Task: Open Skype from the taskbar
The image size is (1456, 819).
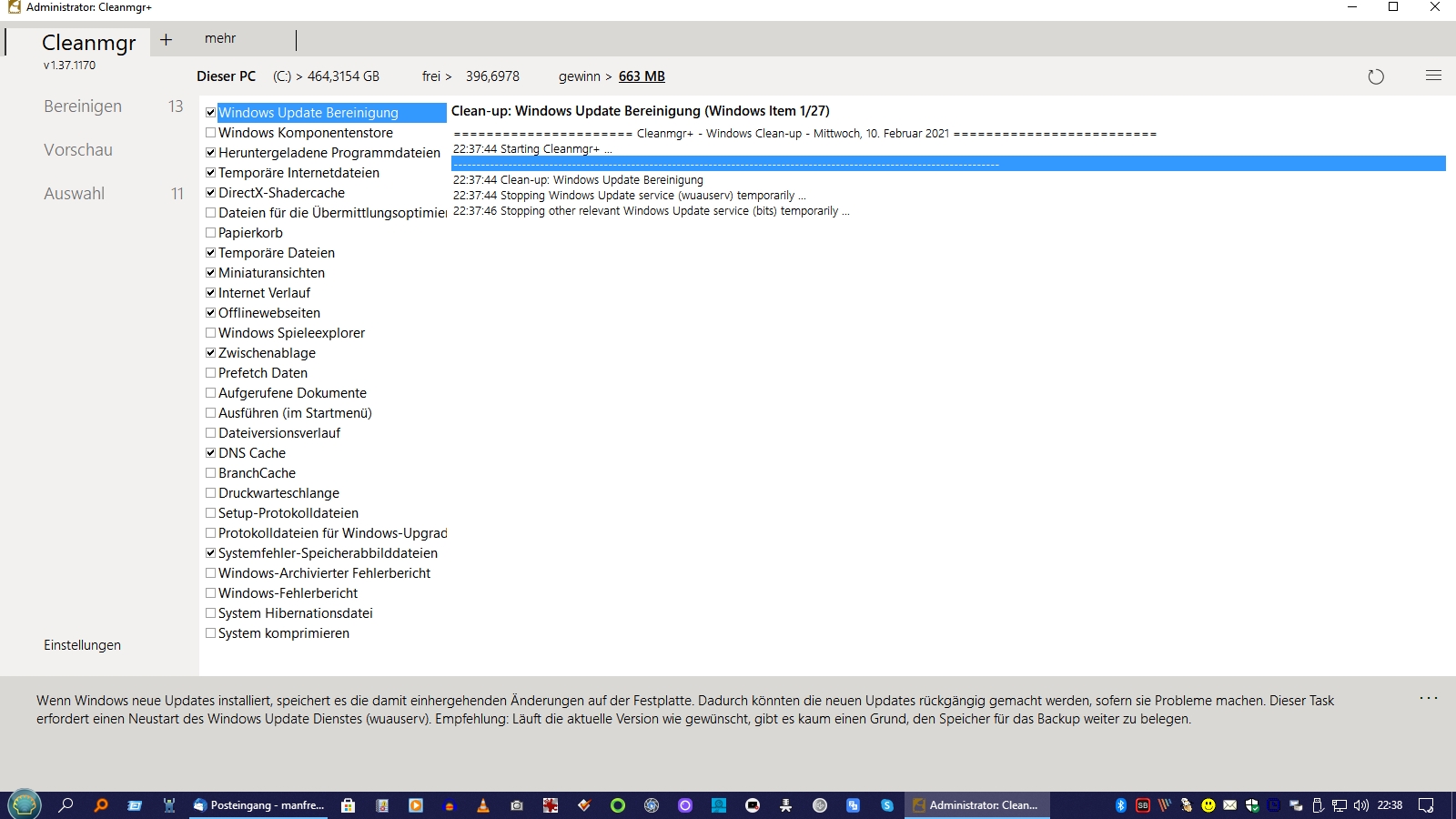Action: pyautogui.click(x=887, y=805)
